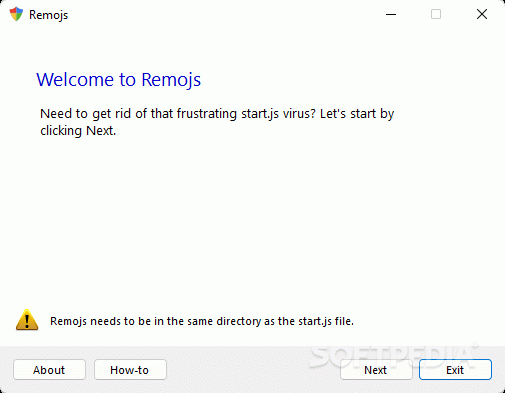Minimize the Remojs window
The height and width of the screenshot is (393, 505).
(391, 14)
